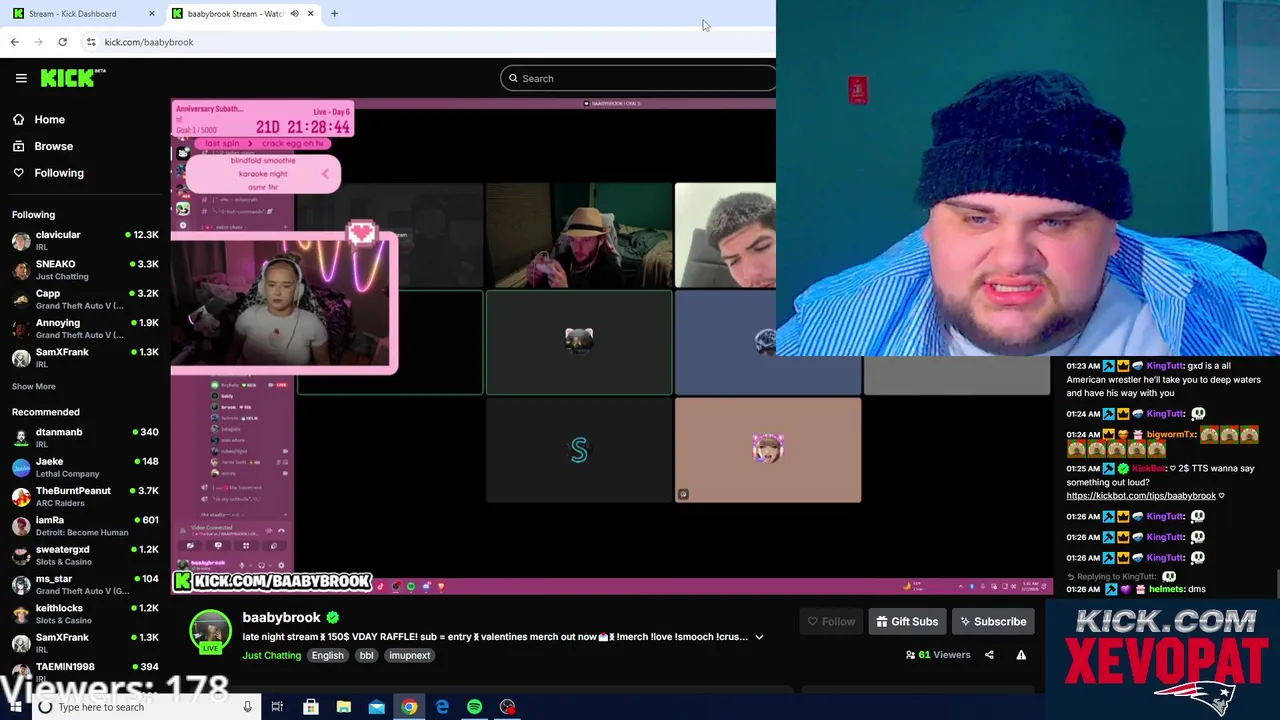Open Jaeke in Recommended list
The image size is (1280, 720).
pos(85,467)
